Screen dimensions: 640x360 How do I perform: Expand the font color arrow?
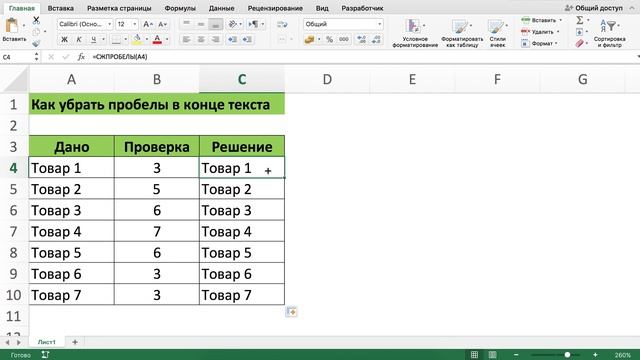coord(167,40)
